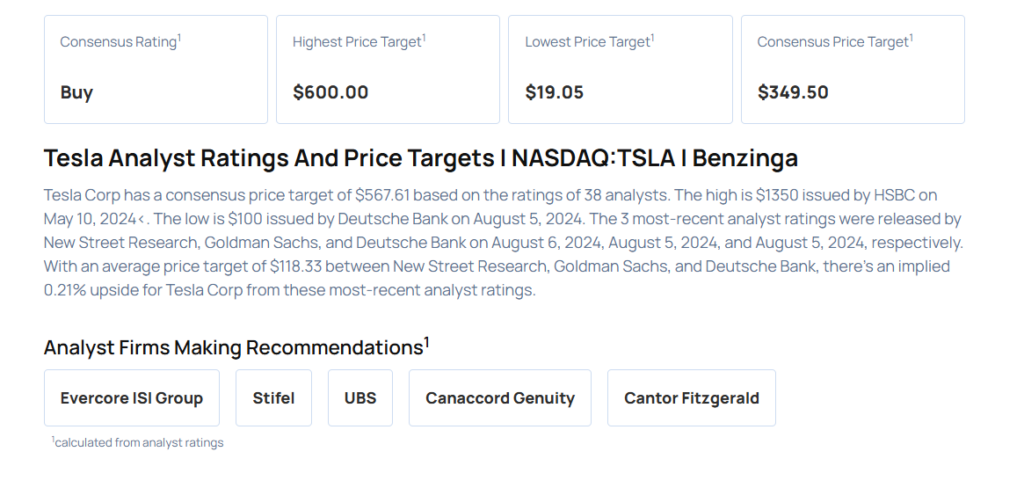Click the Tesla Analyst Ratings page heading
The image size is (1024, 488).
pyautogui.click(x=420, y=158)
